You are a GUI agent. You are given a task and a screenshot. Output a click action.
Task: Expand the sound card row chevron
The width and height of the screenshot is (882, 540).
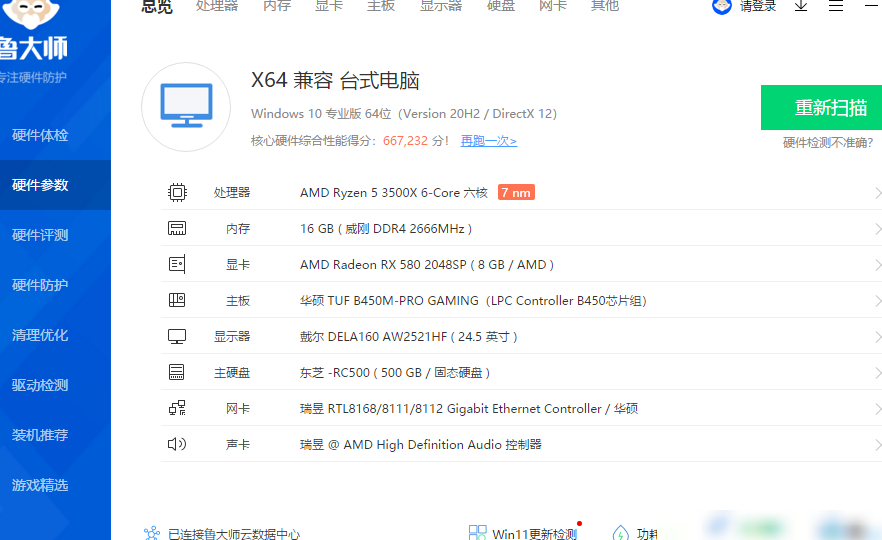878,445
